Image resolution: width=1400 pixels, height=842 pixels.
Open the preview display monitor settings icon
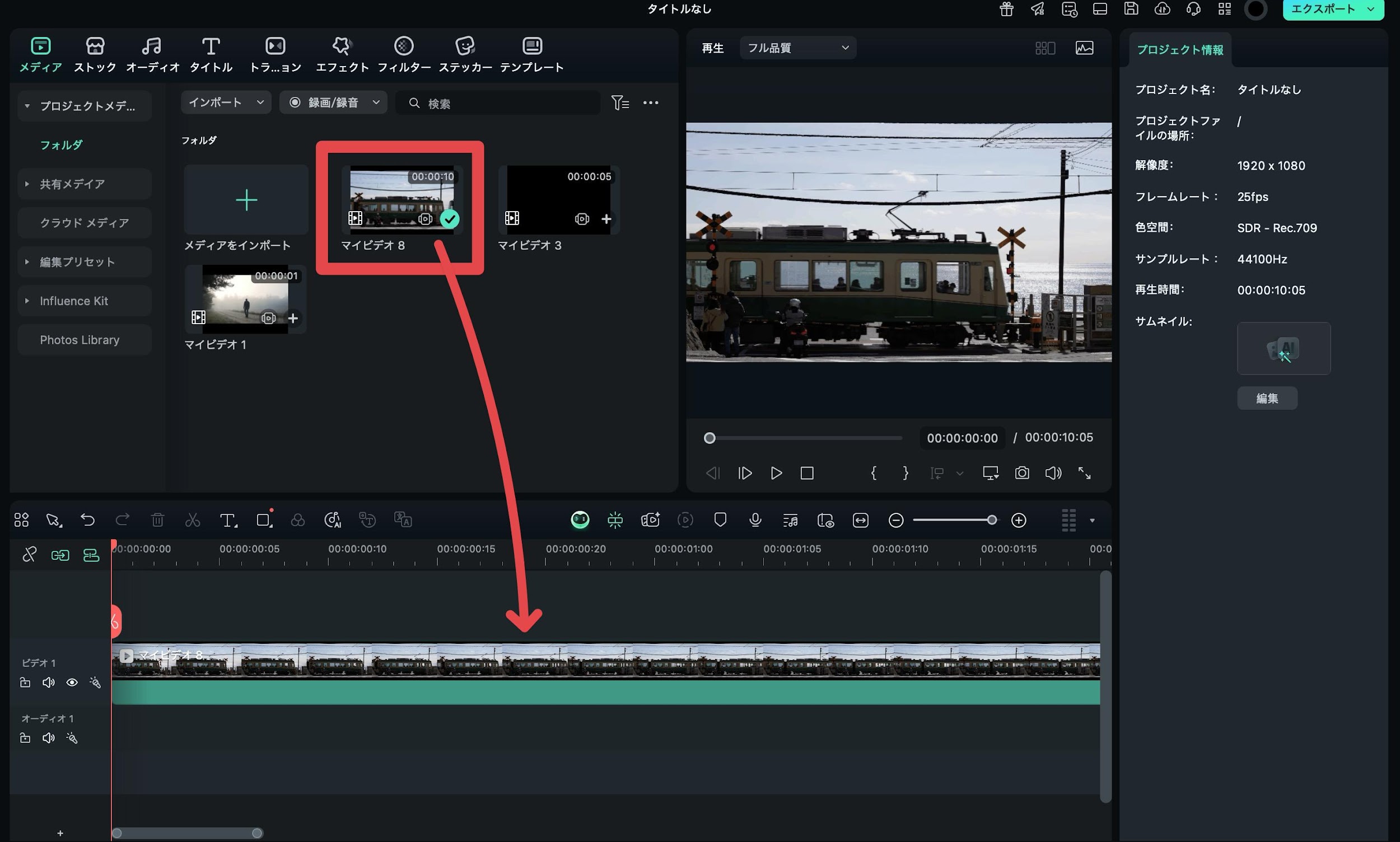(991, 473)
